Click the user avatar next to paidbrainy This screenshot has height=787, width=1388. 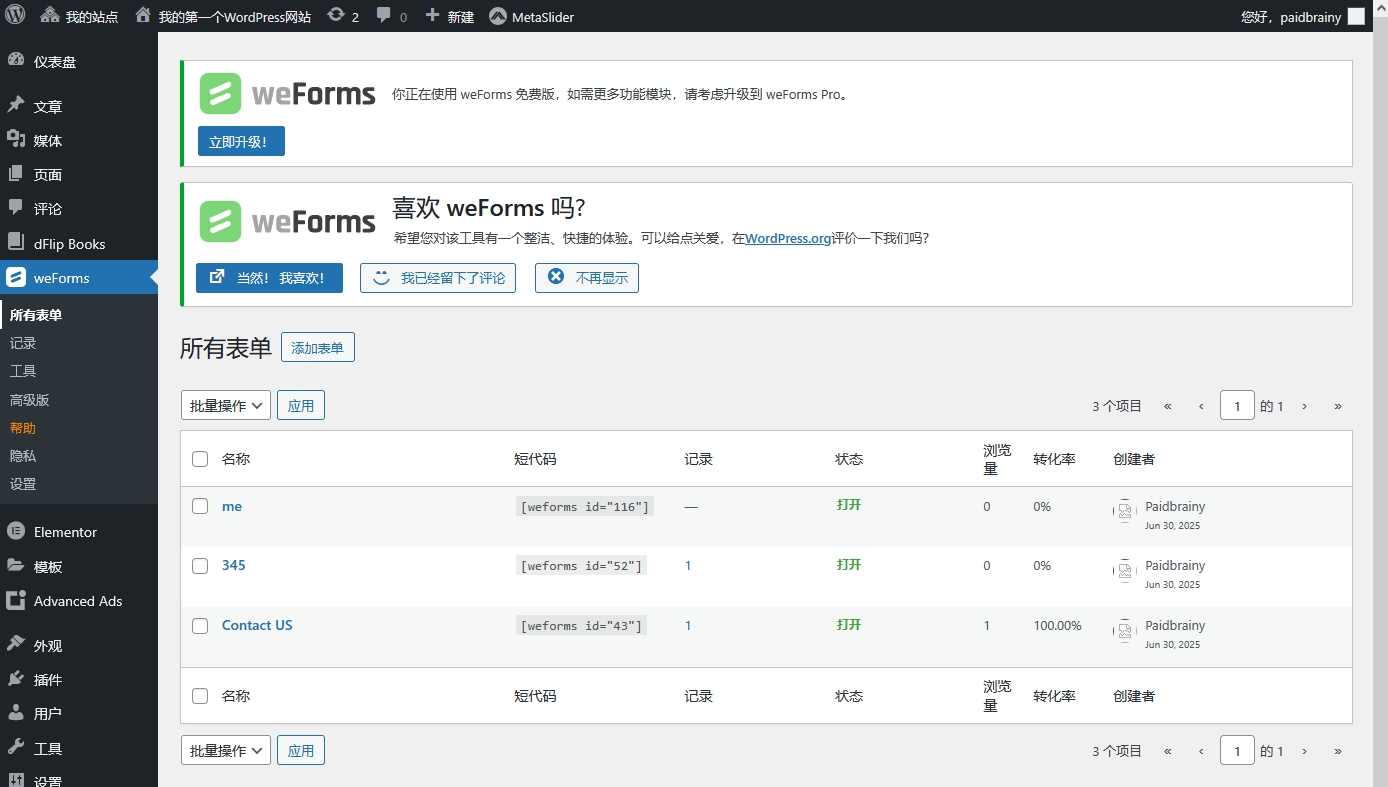[x=1355, y=17]
